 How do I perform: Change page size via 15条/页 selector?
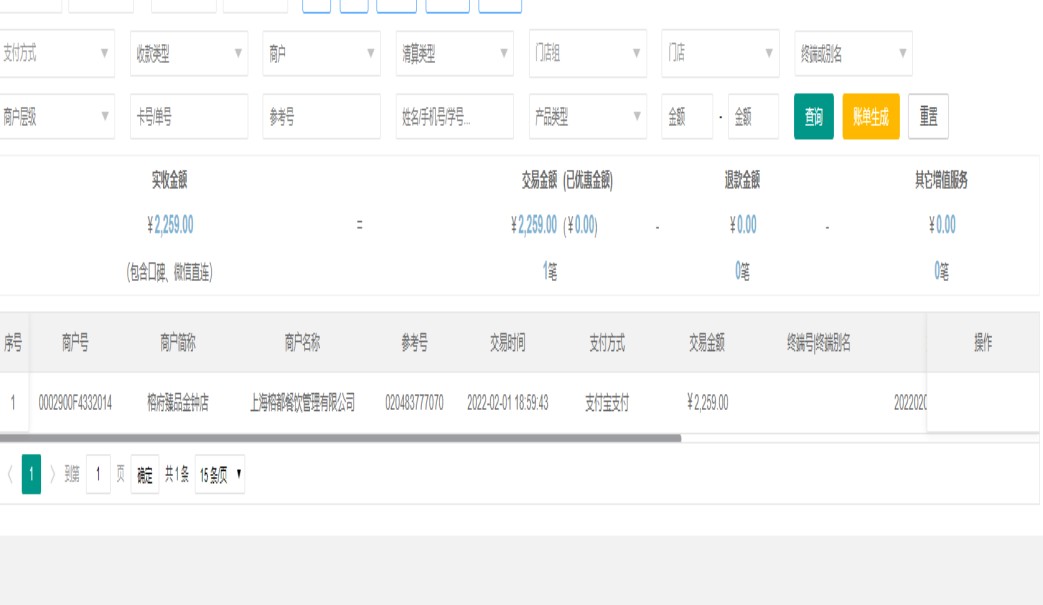coord(220,475)
